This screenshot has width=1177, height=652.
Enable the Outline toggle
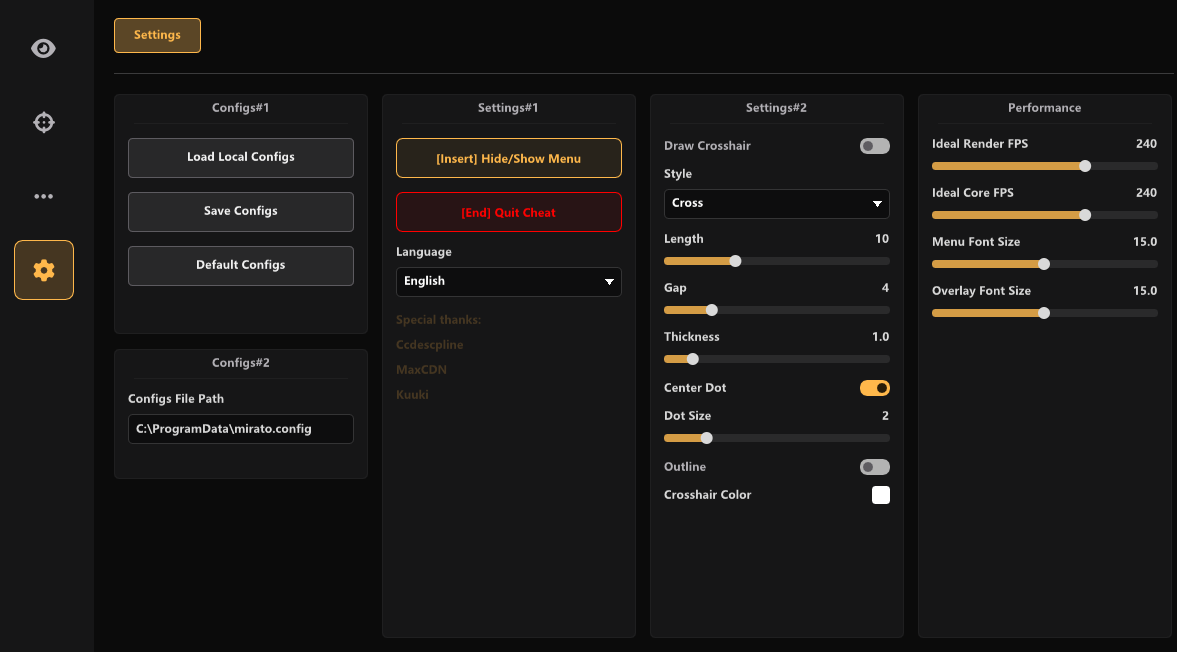pyautogui.click(x=874, y=467)
